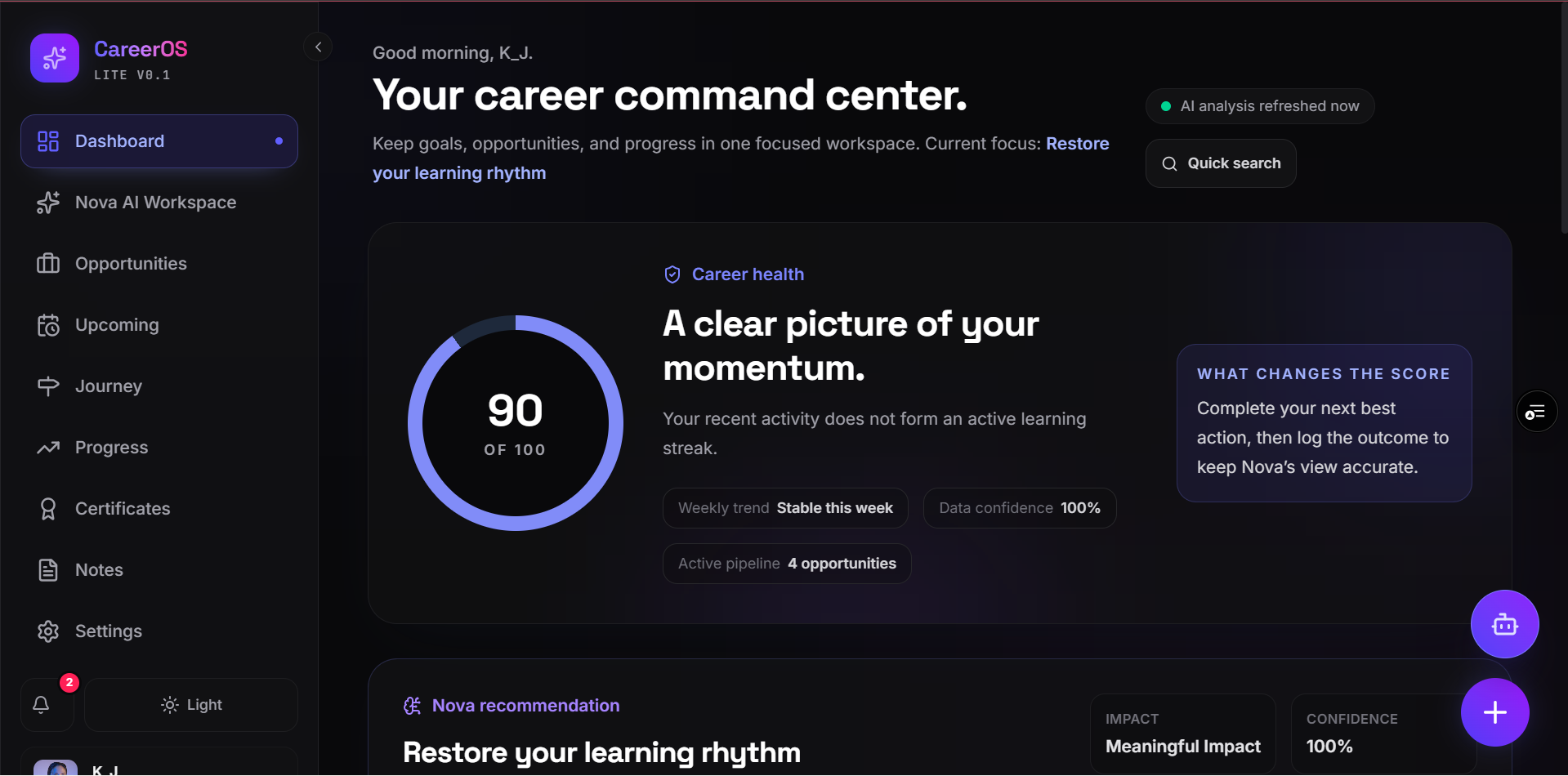Click the Data confidence 100% chip
This screenshot has height=776, width=1568.
pyautogui.click(x=1020, y=508)
